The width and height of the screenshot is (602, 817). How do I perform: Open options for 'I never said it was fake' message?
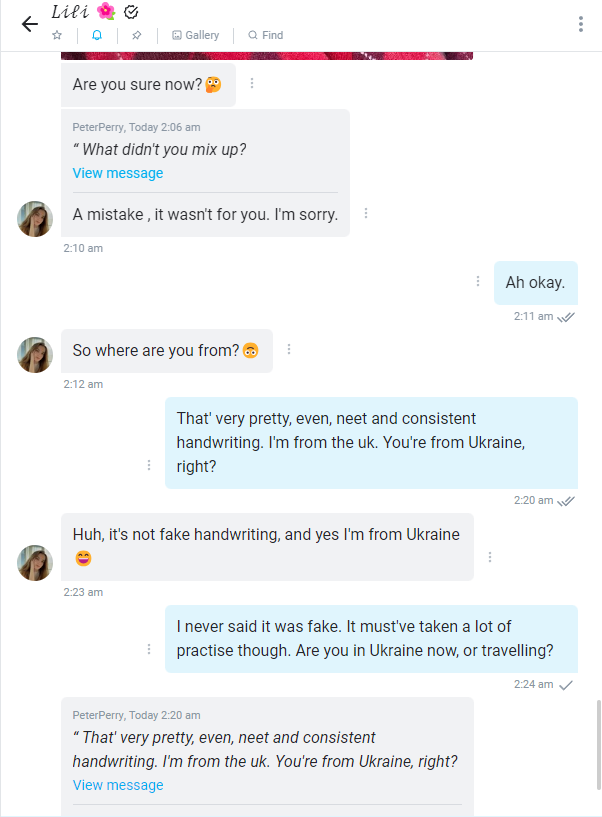149,649
